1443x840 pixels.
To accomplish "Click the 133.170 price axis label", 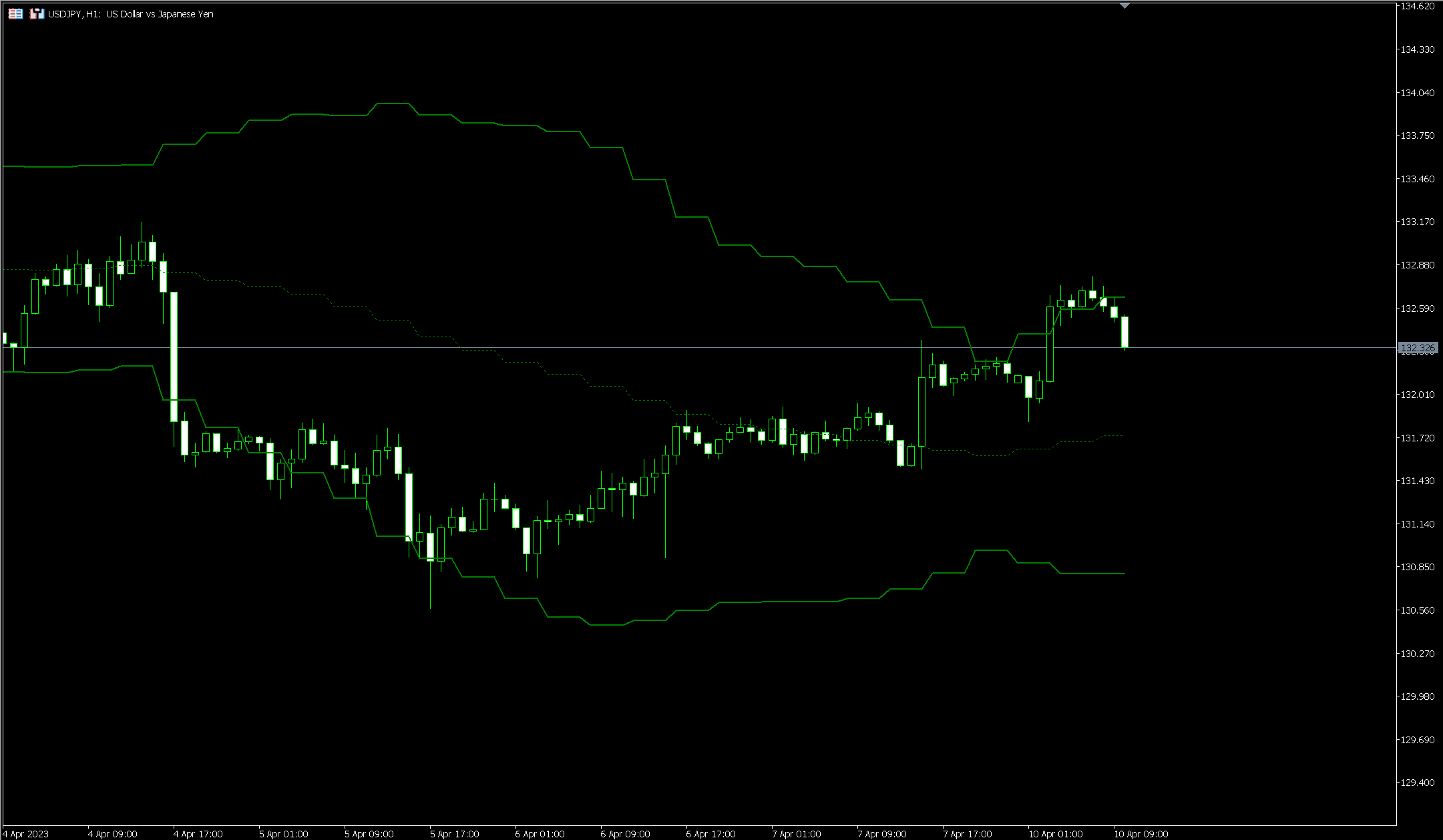I will [x=1417, y=222].
